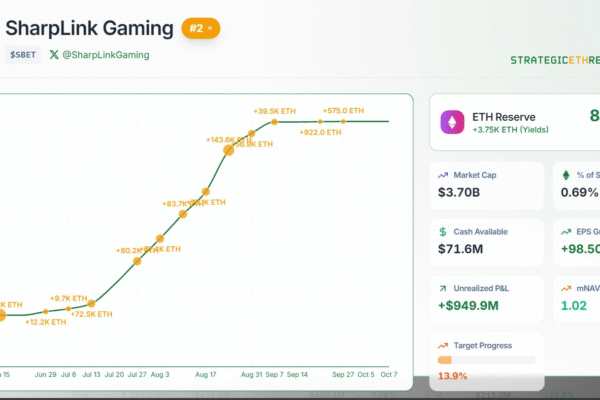
Task: Click the +9.7K ETH data point
Action: coord(69,308)
